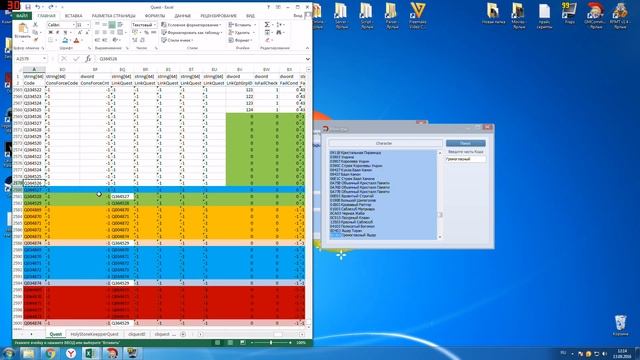Apply underline formatting to the cell
The height and width of the screenshot is (360, 640).
pyautogui.click(x=64, y=32)
